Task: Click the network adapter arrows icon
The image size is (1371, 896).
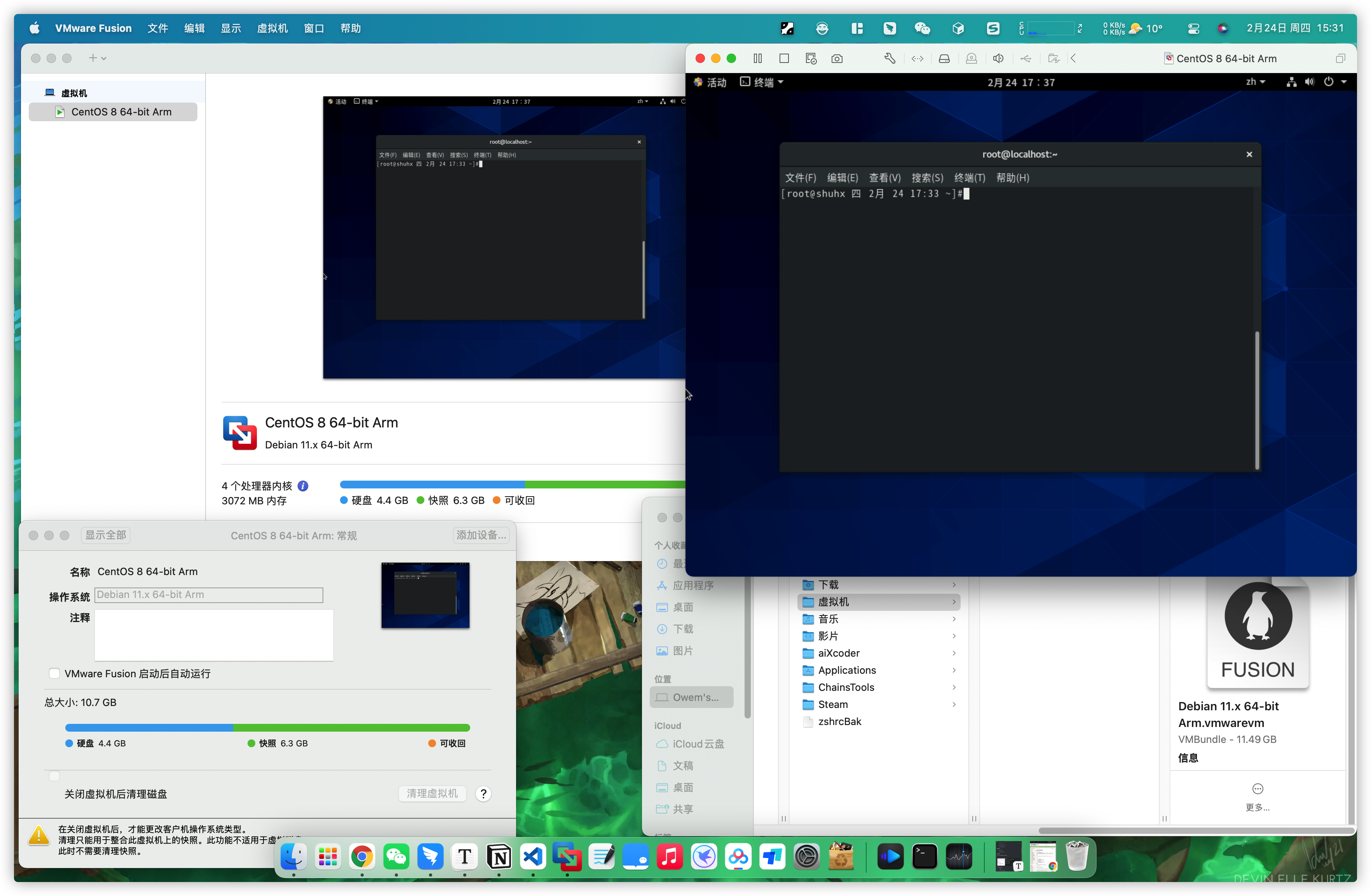Action: coord(917,58)
